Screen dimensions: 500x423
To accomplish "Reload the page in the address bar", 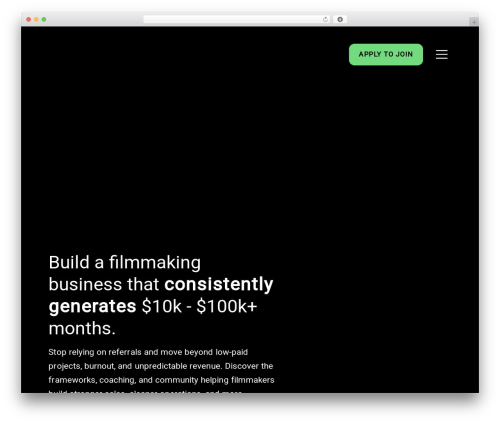I will point(325,19).
